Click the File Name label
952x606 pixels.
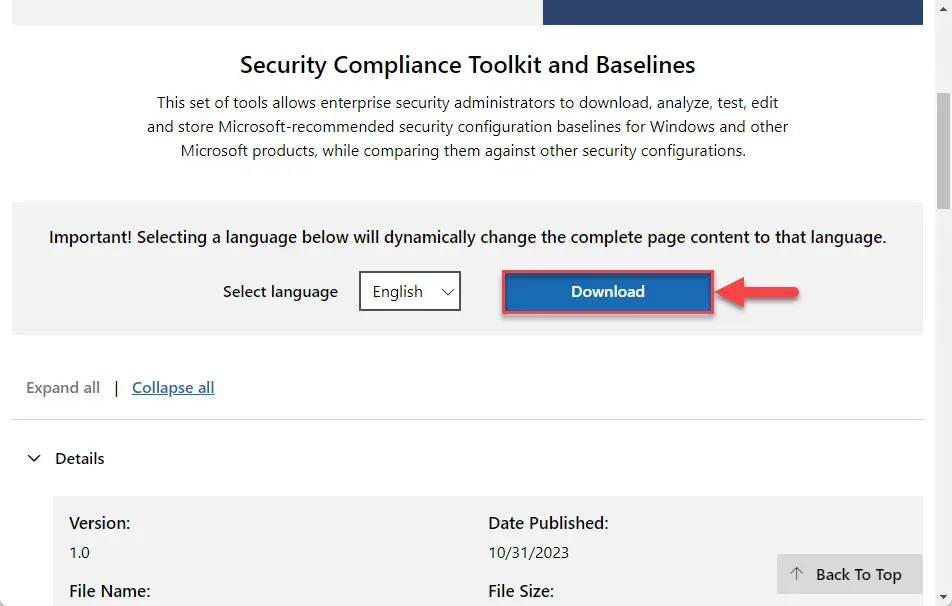point(109,591)
